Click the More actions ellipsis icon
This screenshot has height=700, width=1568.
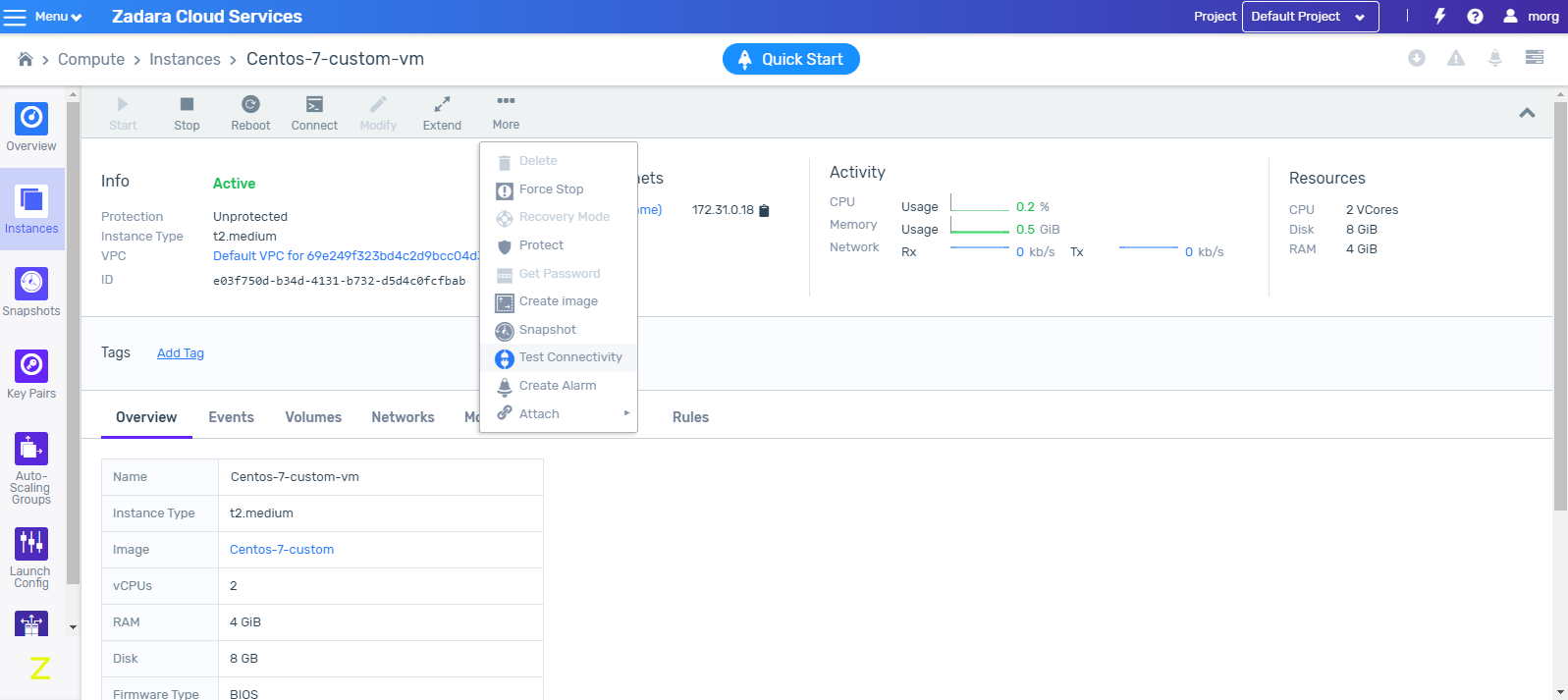click(x=506, y=101)
